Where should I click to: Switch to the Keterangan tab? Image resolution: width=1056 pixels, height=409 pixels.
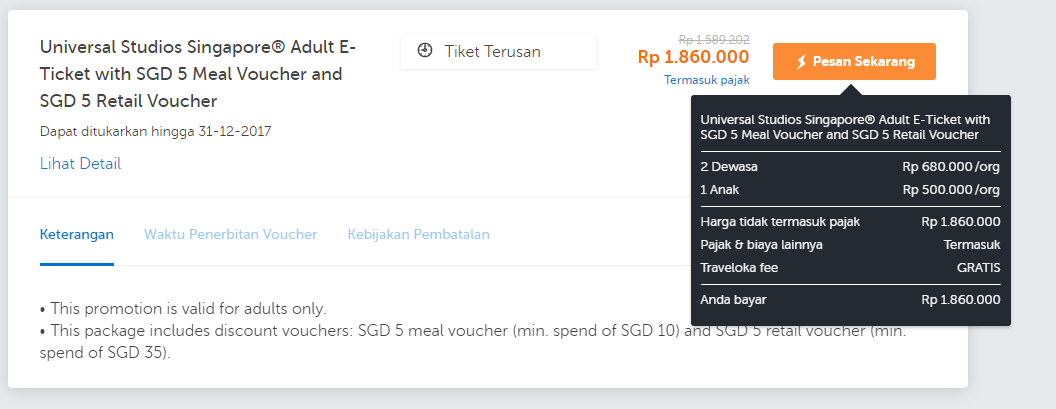coord(77,234)
